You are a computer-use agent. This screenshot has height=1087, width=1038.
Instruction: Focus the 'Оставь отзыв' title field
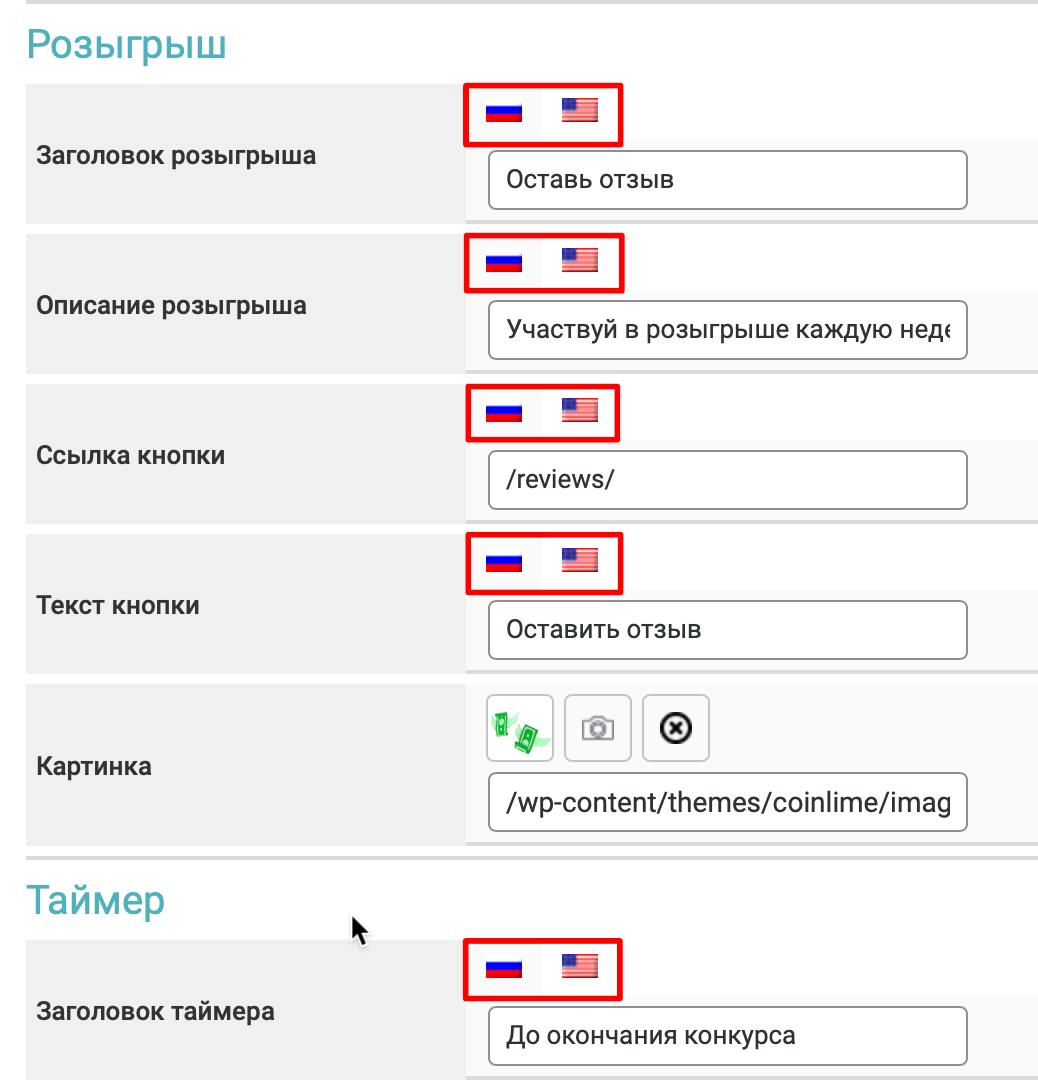pyautogui.click(x=727, y=180)
